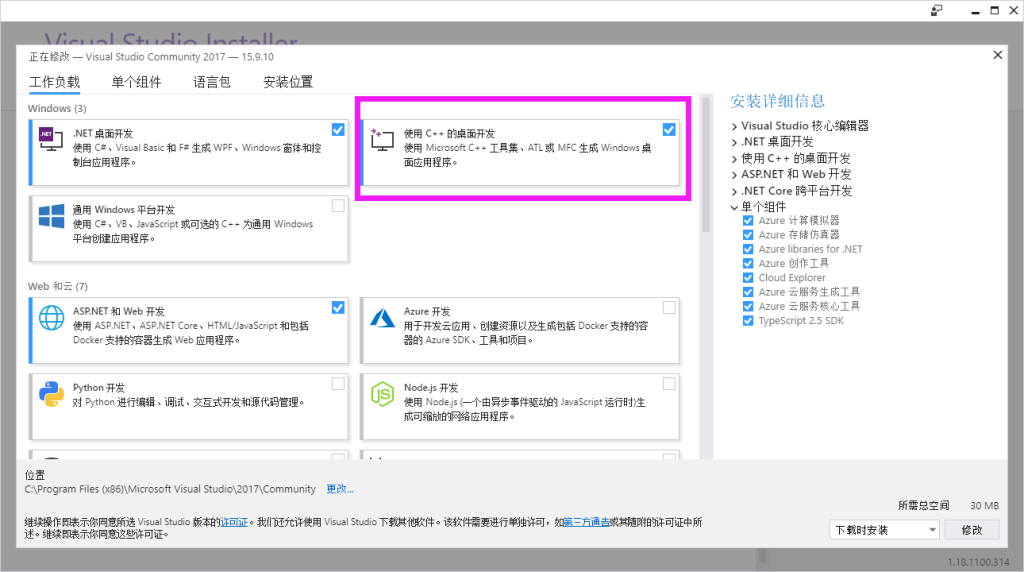Switch to the 工作负载 tab

[x=54, y=82]
